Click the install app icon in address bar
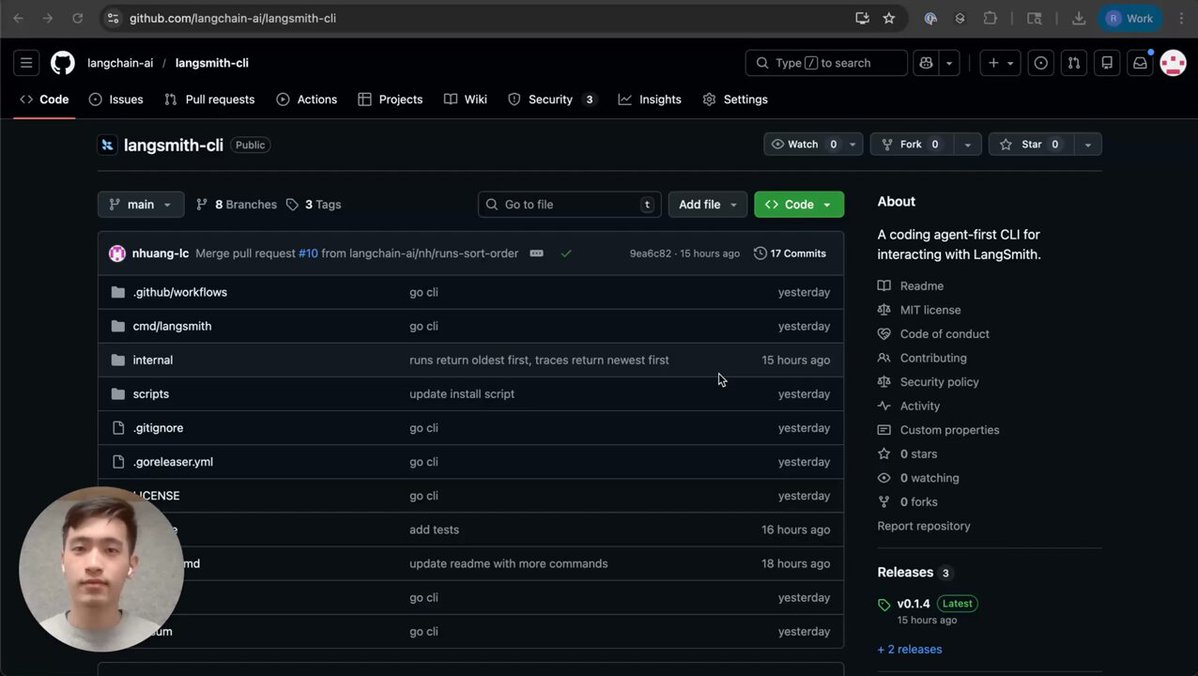Image resolution: width=1198 pixels, height=676 pixels. click(862, 18)
